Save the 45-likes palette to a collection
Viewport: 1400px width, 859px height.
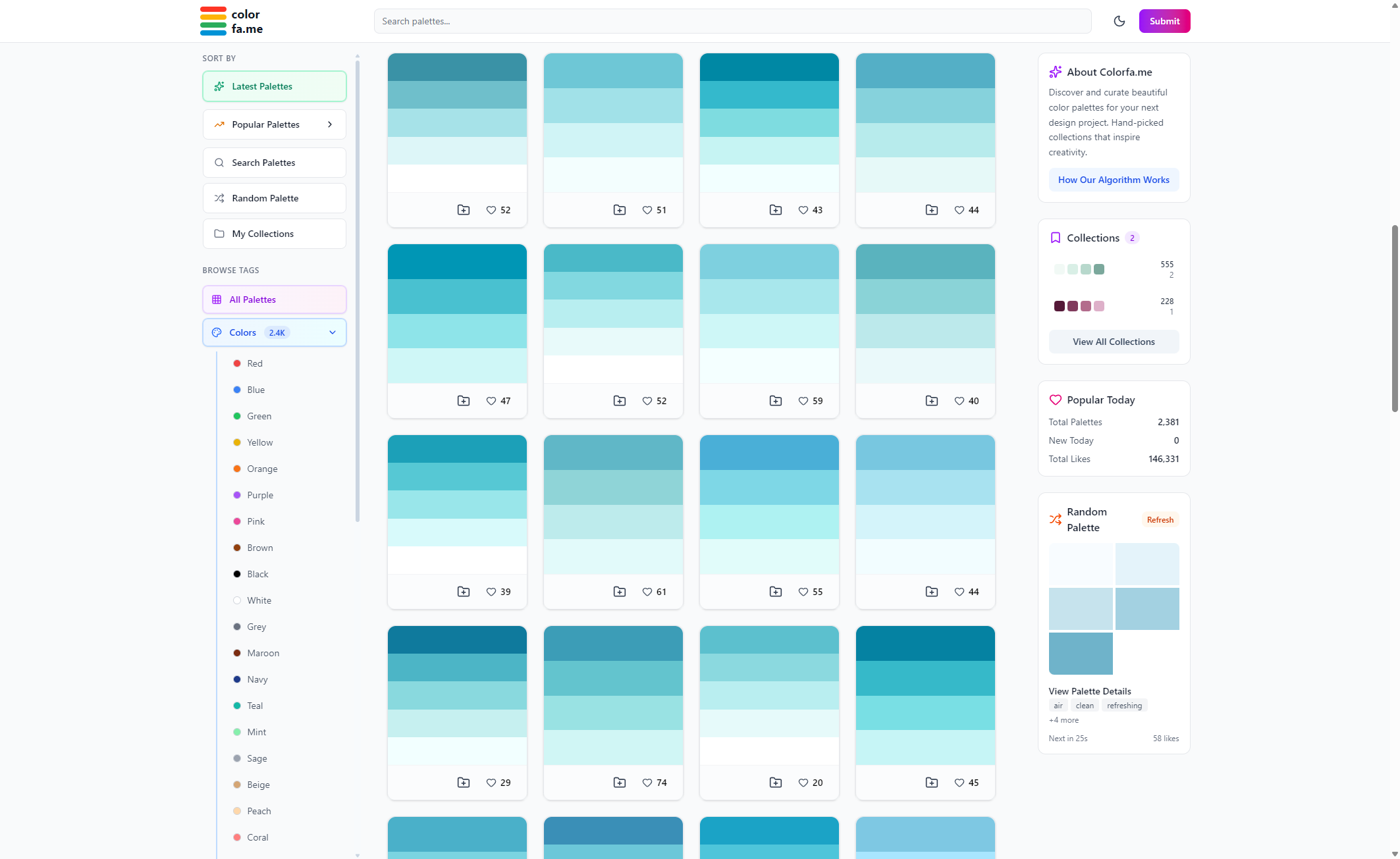coord(932,783)
